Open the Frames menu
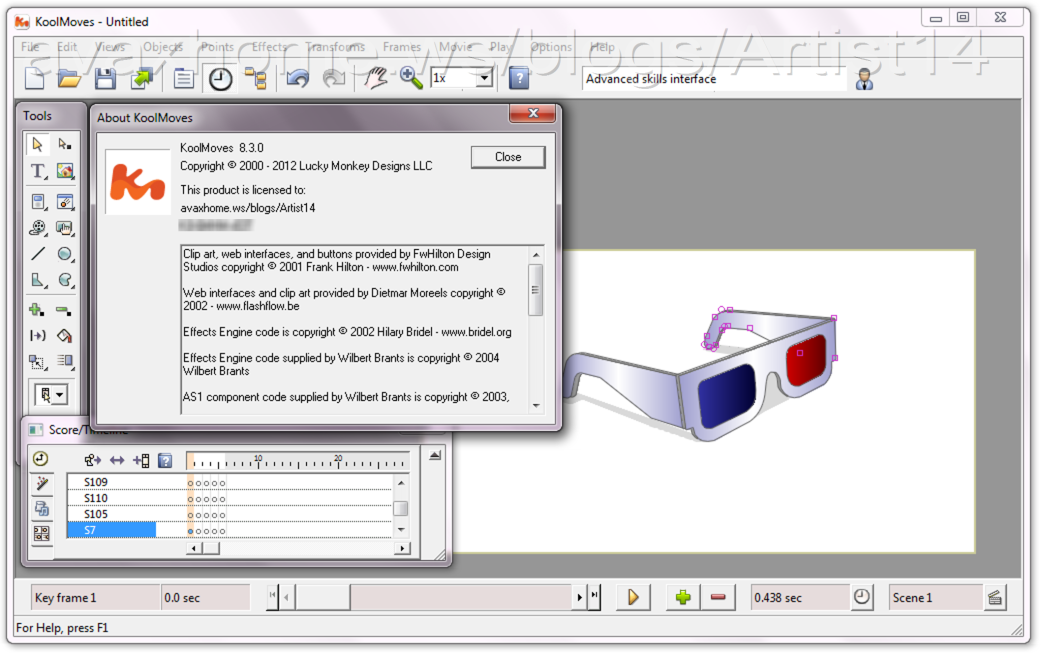Image resolution: width=1041 pixels, height=653 pixels. tap(402, 46)
